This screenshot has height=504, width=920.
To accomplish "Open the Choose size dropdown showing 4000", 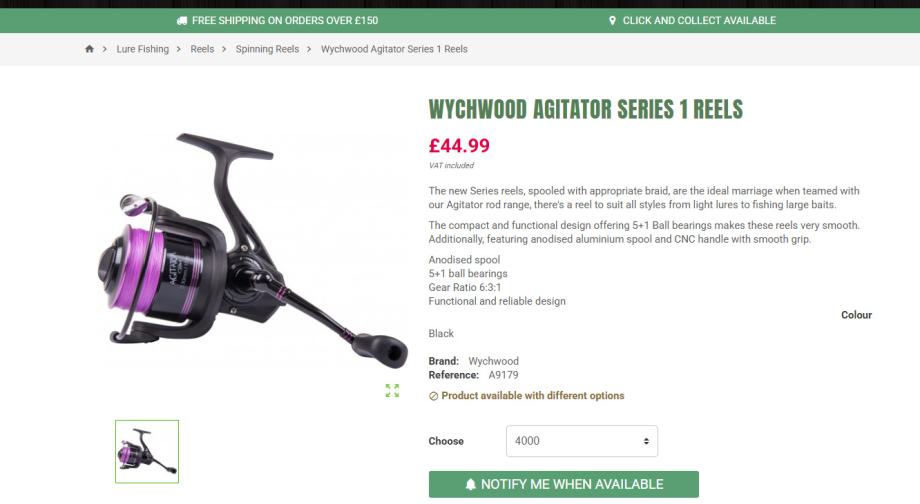I will (581, 441).
